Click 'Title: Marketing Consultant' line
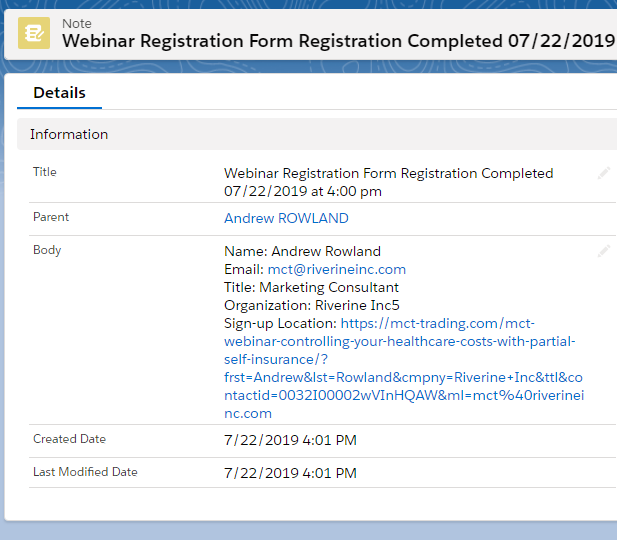This screenshot has width=617, height=540. click(311, 287)
